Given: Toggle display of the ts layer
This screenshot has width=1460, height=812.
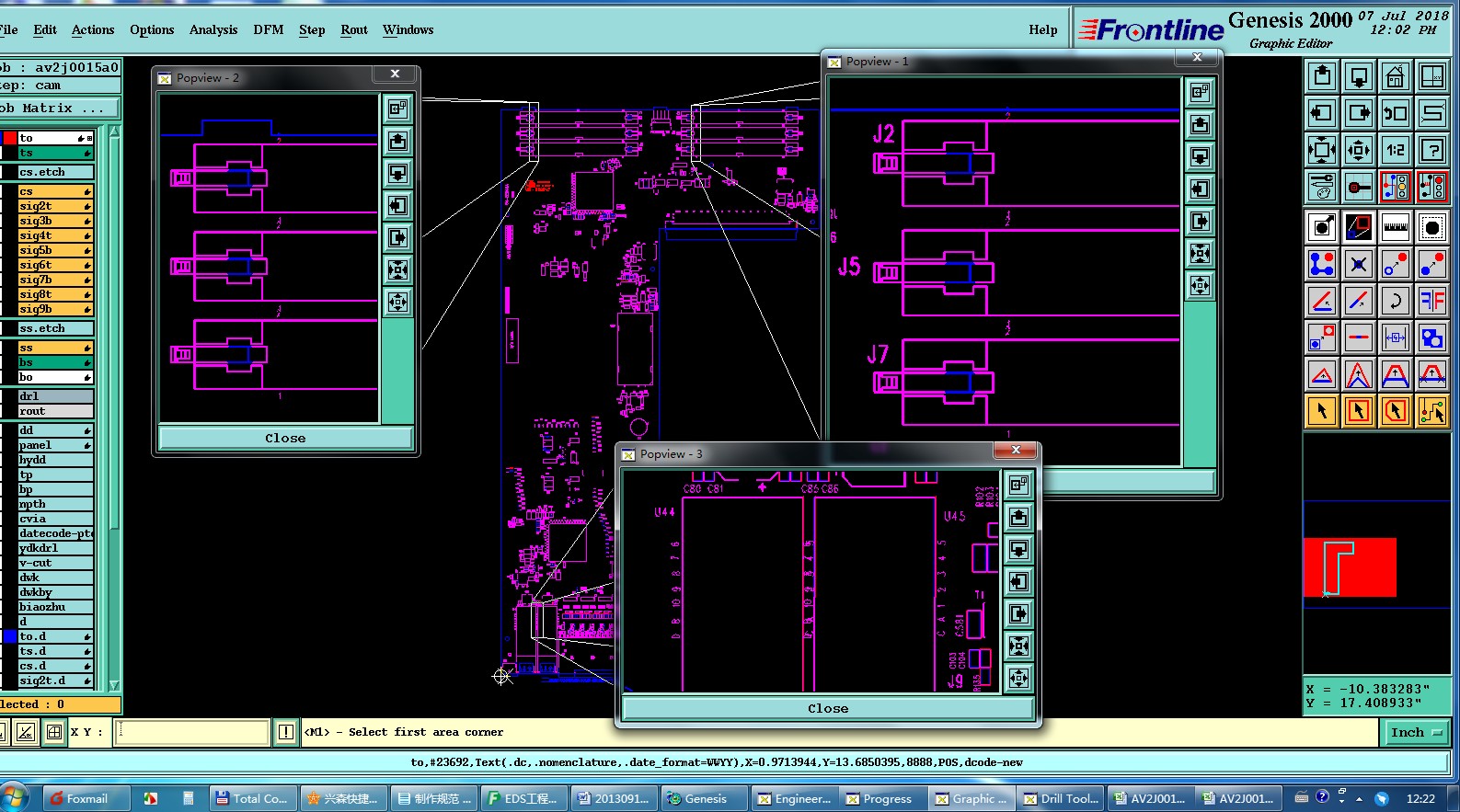Looking at the screenshot, I should [55, 153].
